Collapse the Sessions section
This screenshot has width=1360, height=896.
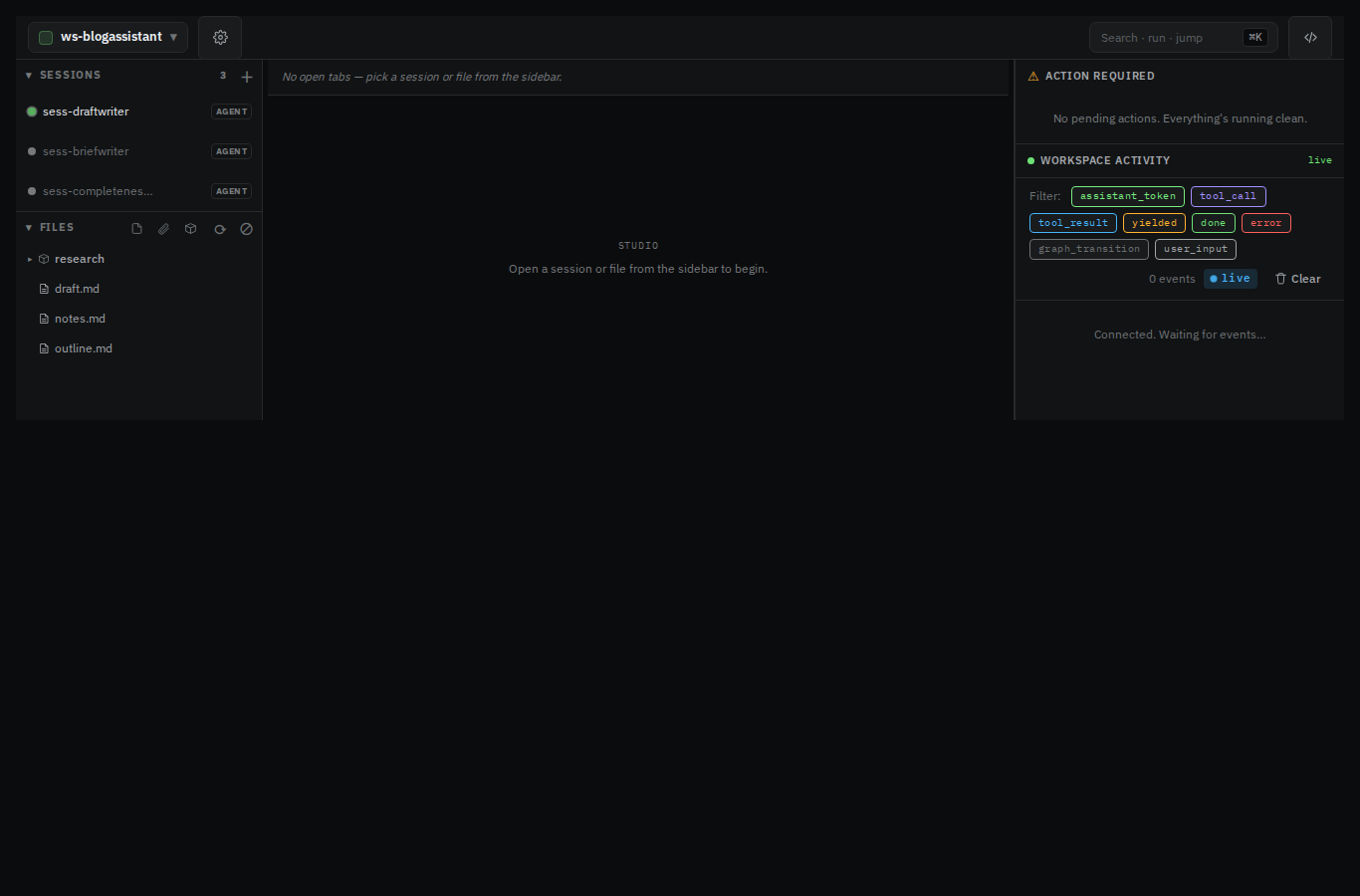(x=29, y=76)
